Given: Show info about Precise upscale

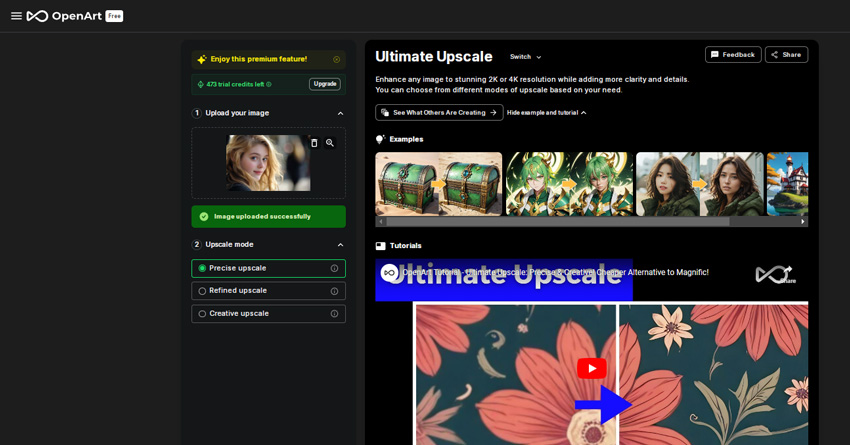Looking at the screenshot, I should point(334,268).
